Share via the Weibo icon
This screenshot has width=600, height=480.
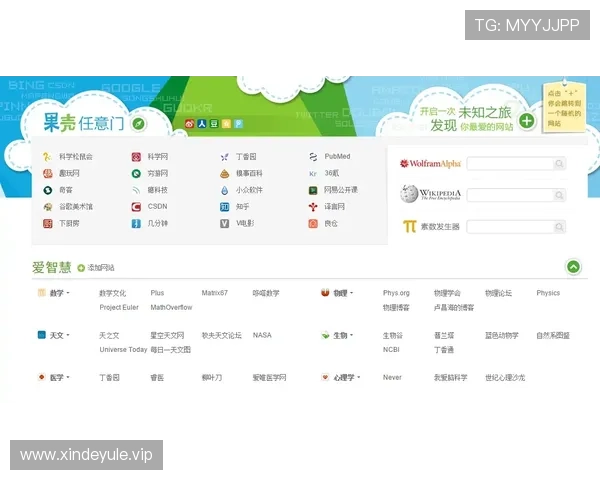[x=189, y=124]
